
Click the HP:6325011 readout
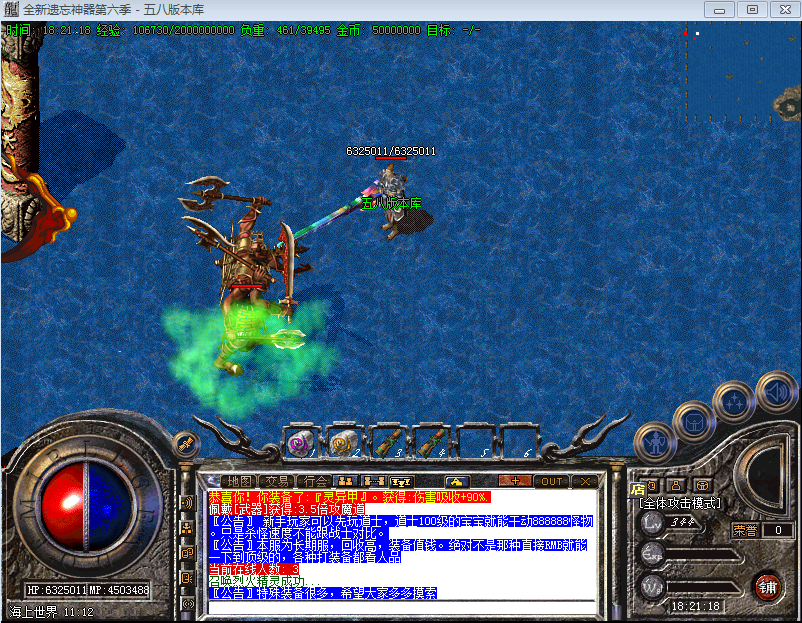click(x=56, y=590)
